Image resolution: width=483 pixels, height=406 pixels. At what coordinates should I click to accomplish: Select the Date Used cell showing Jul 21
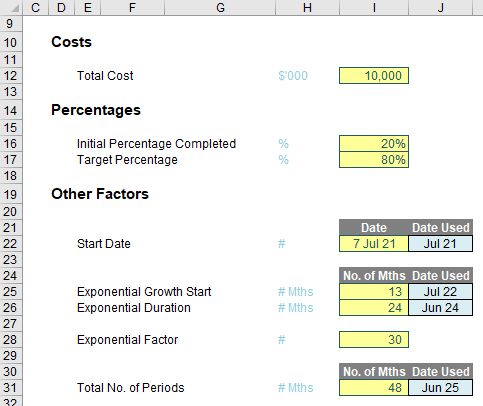tap(440, 244)
